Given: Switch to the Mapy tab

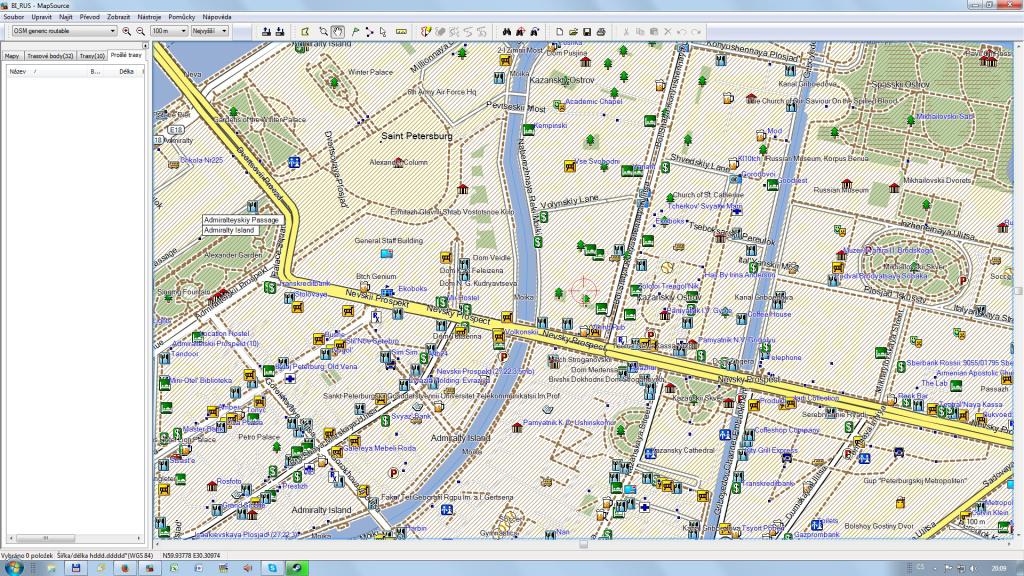Looking at the screenshot, I should coord(12,56).
